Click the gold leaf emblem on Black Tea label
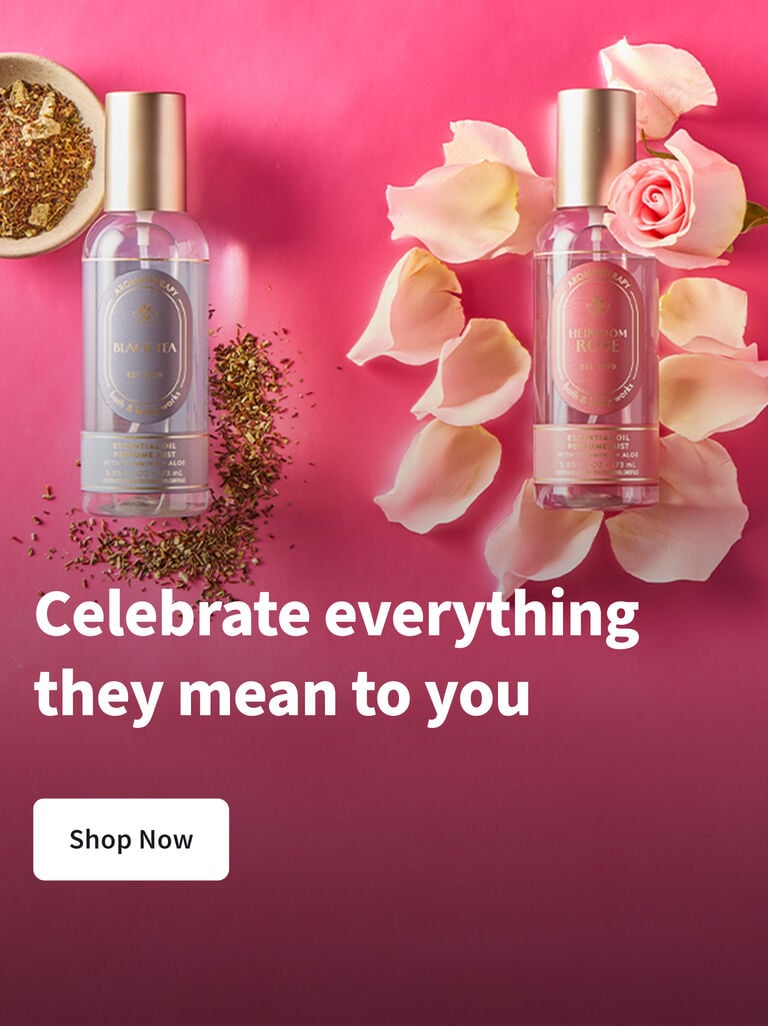The height and width of the screenshot is (1026, 768). pos(144,315)
